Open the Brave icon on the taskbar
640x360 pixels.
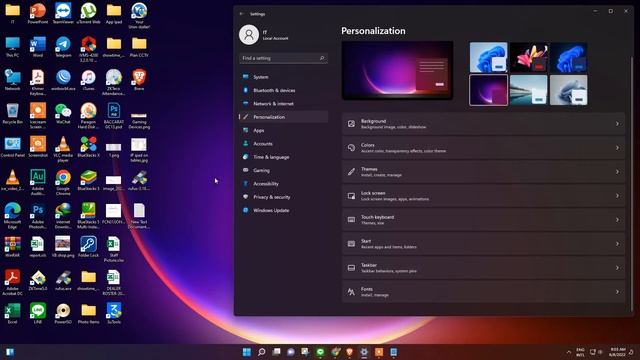point(349,352)
